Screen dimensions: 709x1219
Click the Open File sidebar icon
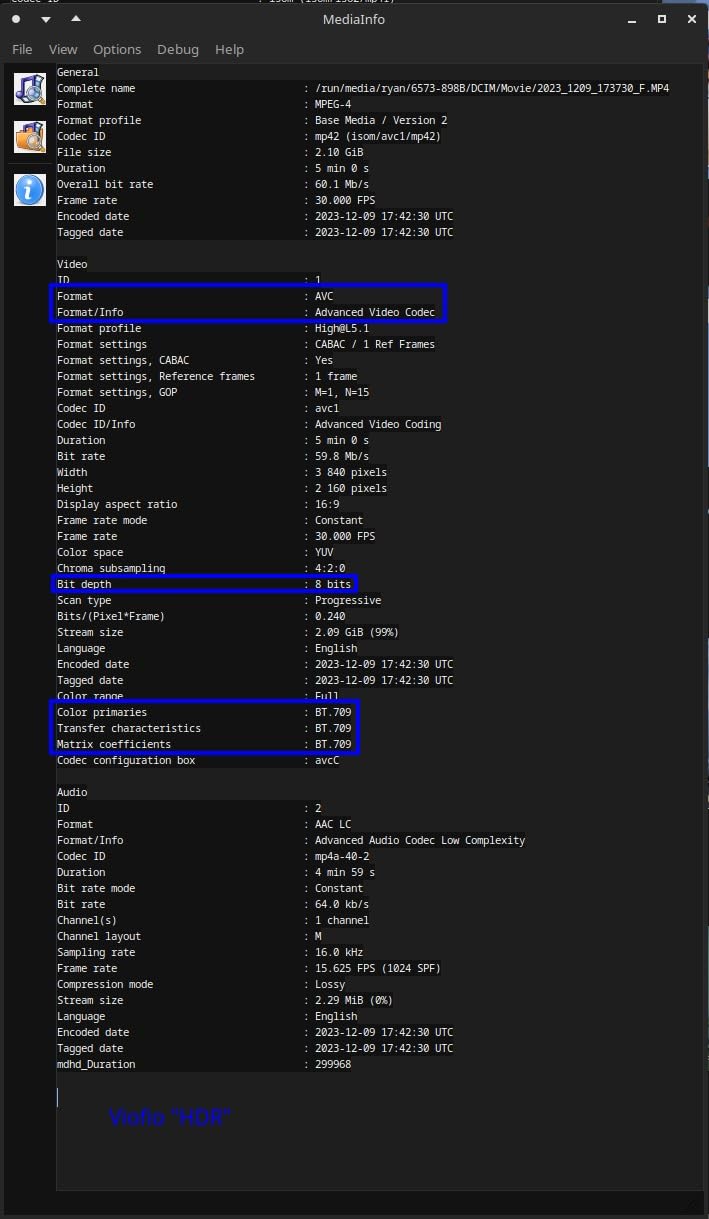point(30,88)
